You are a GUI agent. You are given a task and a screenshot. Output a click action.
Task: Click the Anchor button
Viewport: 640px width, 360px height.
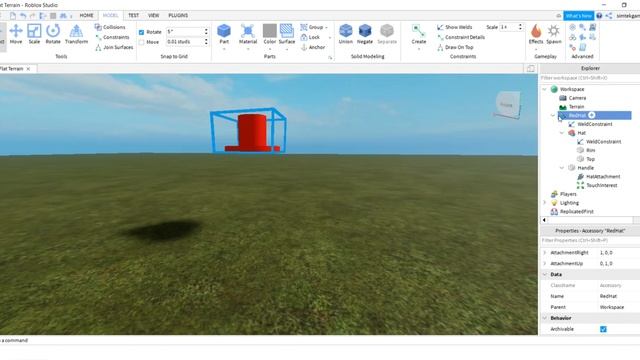coord(313,47)
